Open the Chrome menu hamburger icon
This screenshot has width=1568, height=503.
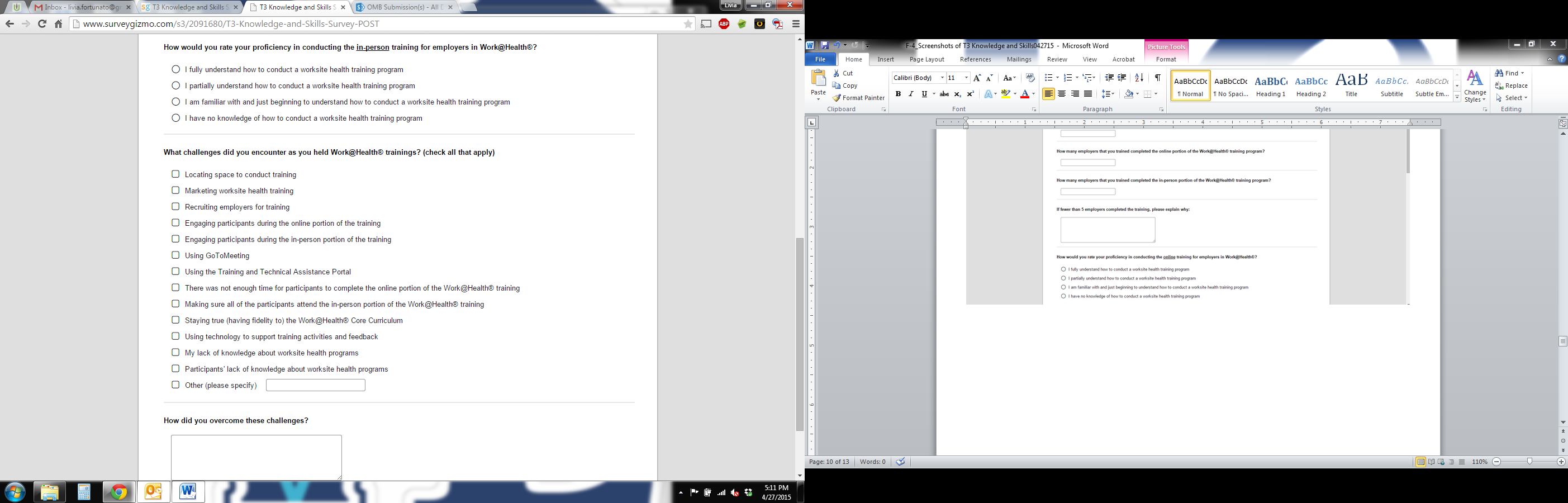[796, 23]
